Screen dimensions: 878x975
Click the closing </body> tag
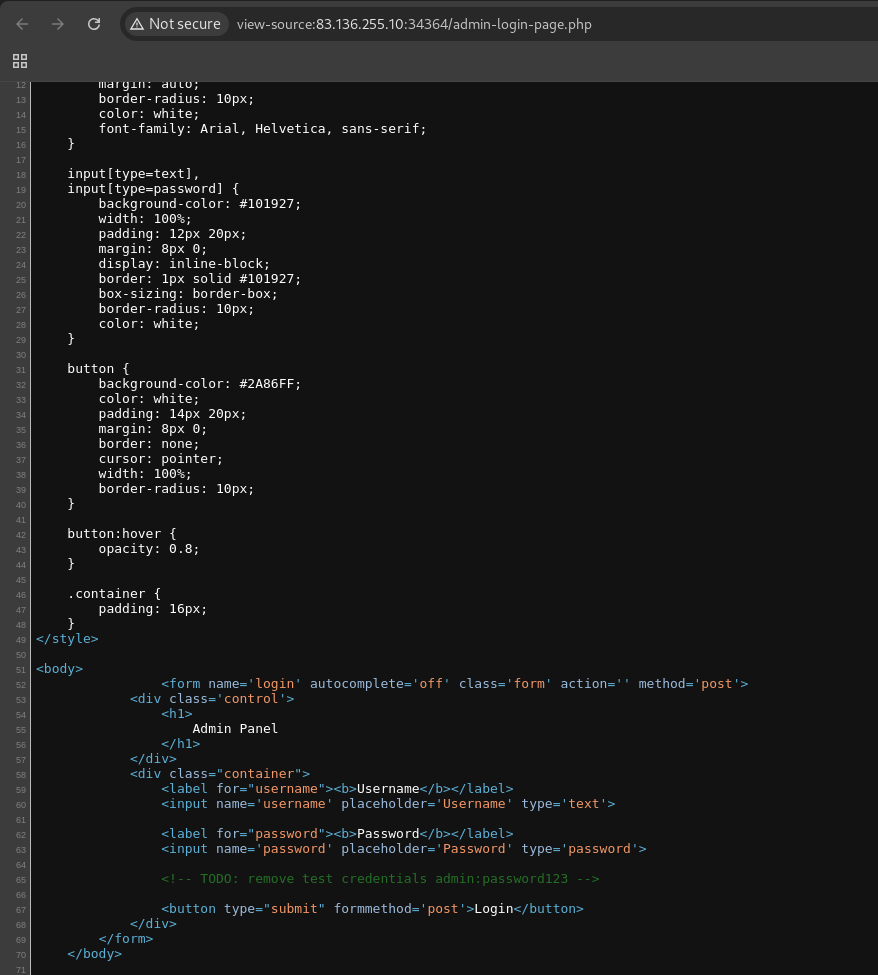pos(95,954)
